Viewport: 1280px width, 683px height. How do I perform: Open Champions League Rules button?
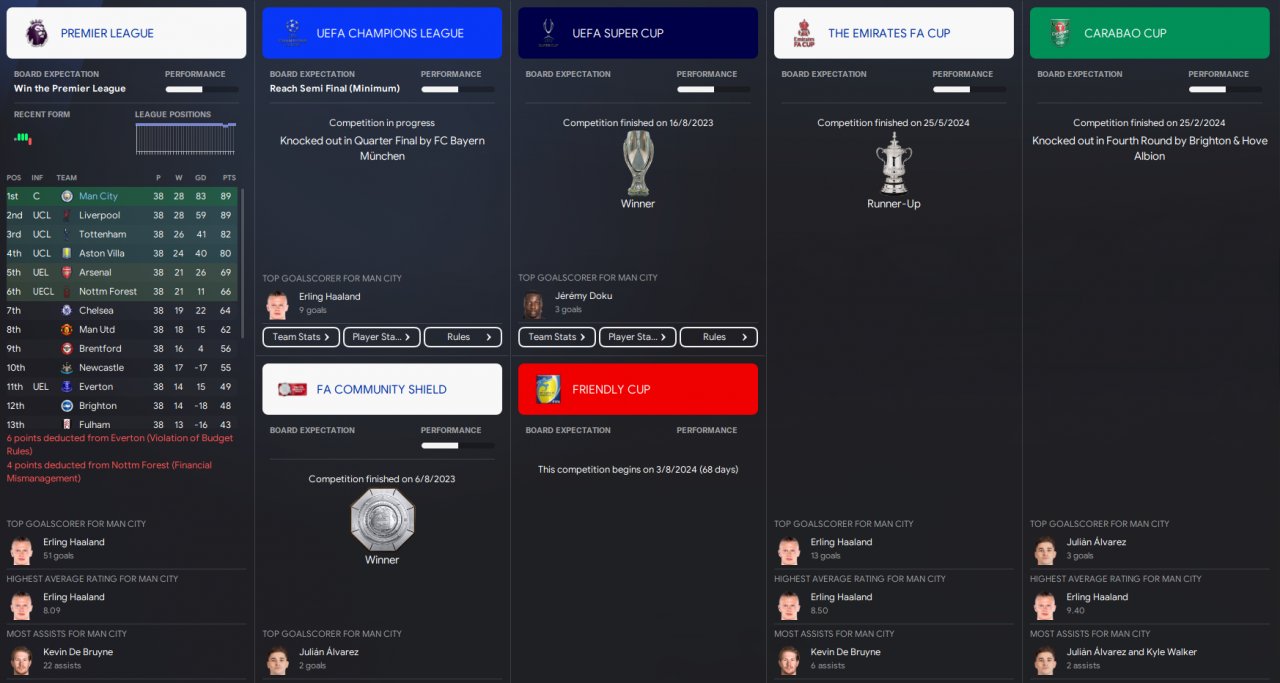(463, 337)
